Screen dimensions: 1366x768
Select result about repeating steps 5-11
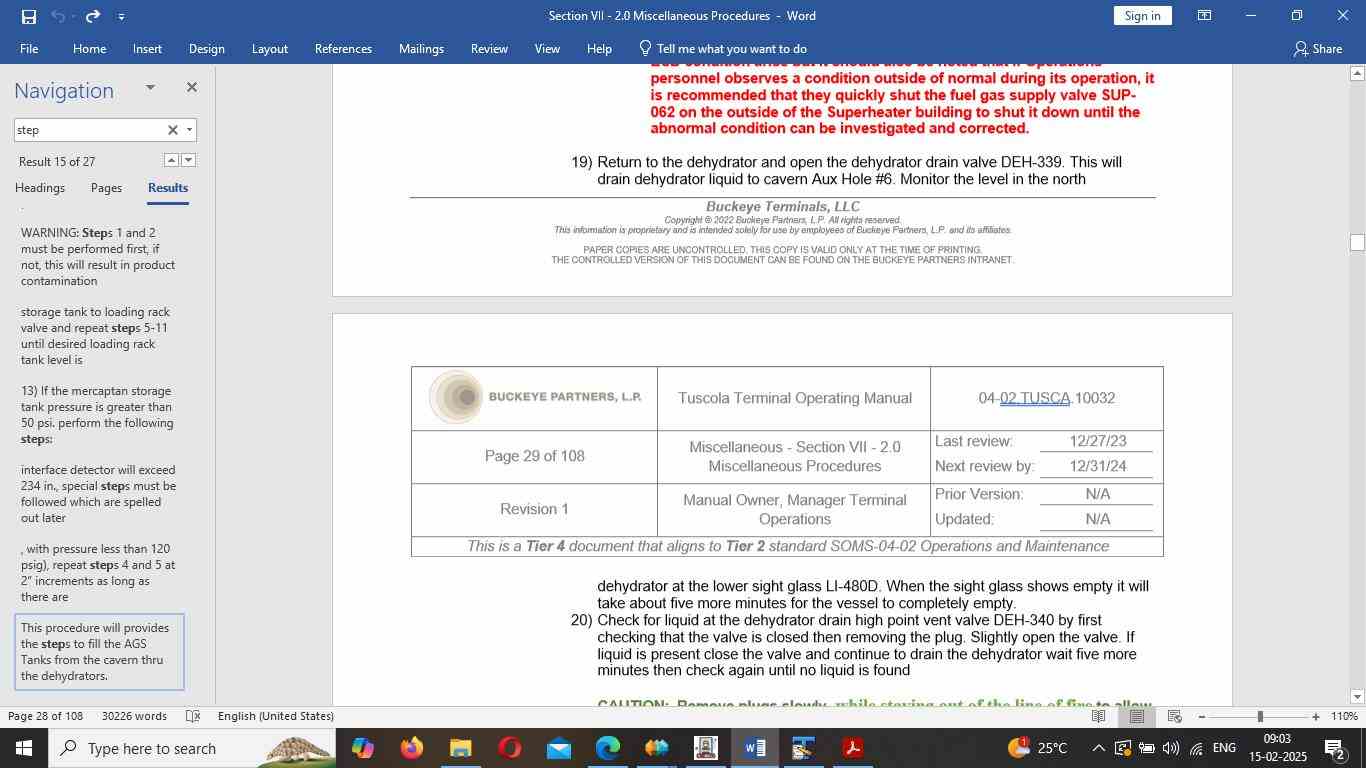coord(98,336)
